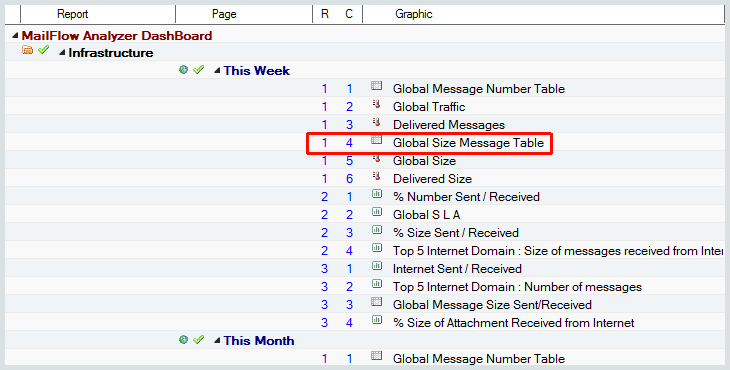Select % Size of Attachment Received from Internet
The width and height of the screenshot is (730, 370).
(x=514, y=323)
